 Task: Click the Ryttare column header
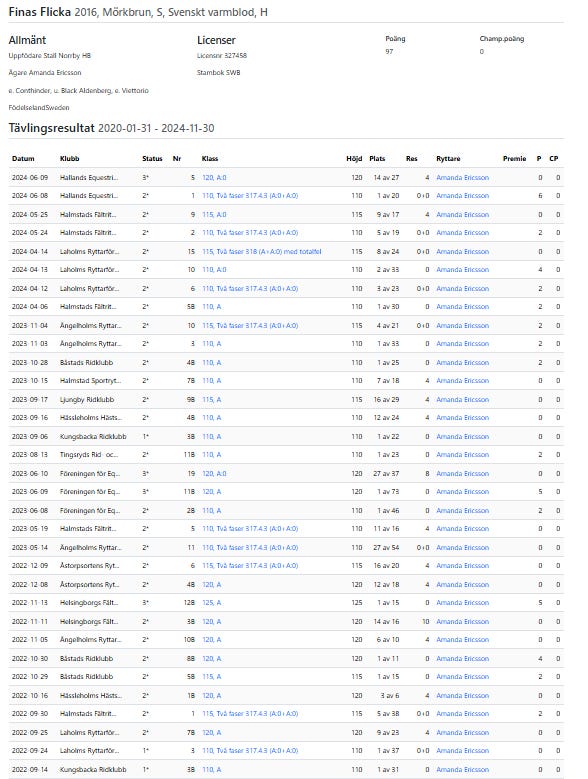coord(448,158)
